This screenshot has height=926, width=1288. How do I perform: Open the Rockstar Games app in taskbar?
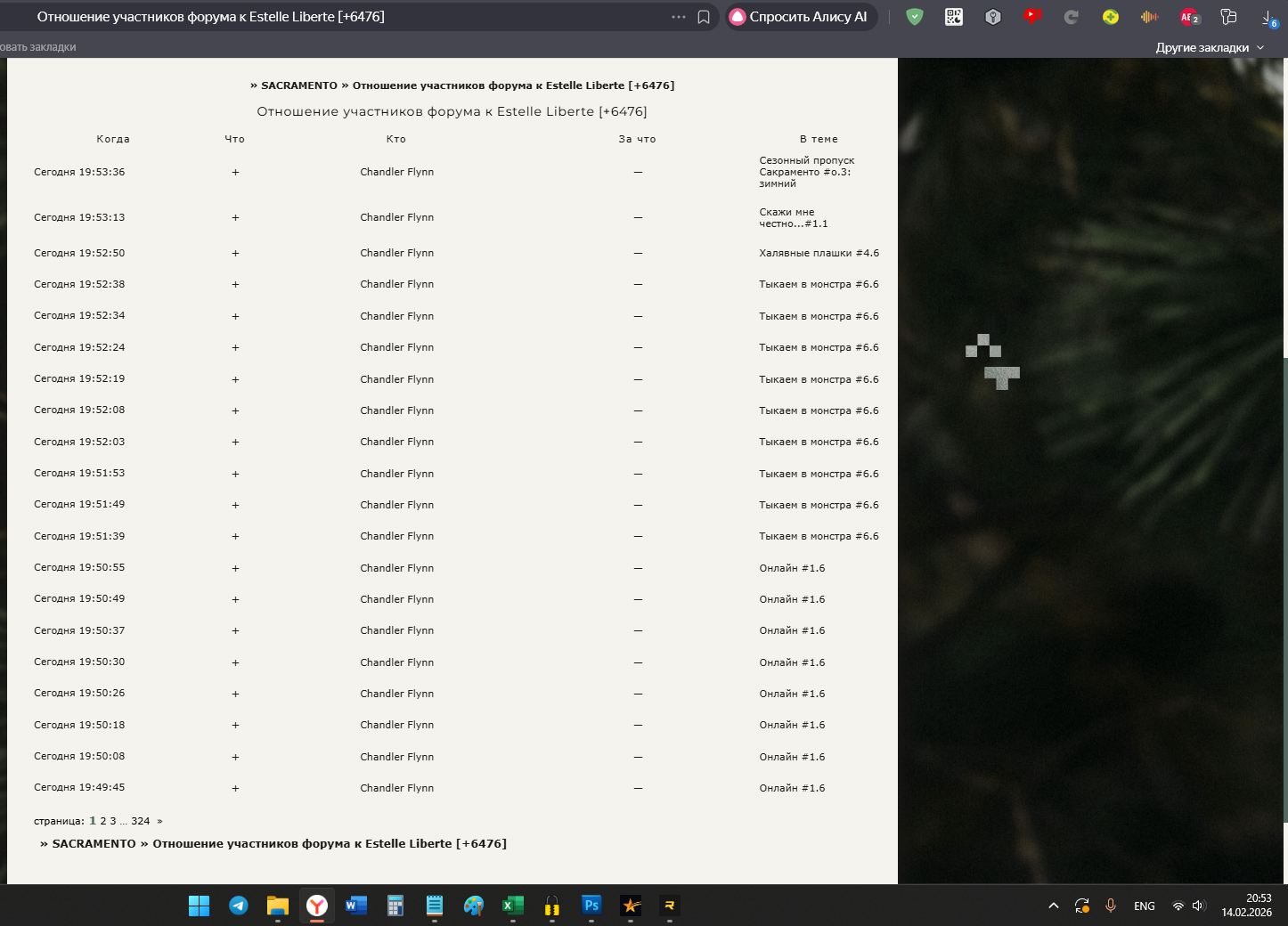coord(631,906)
